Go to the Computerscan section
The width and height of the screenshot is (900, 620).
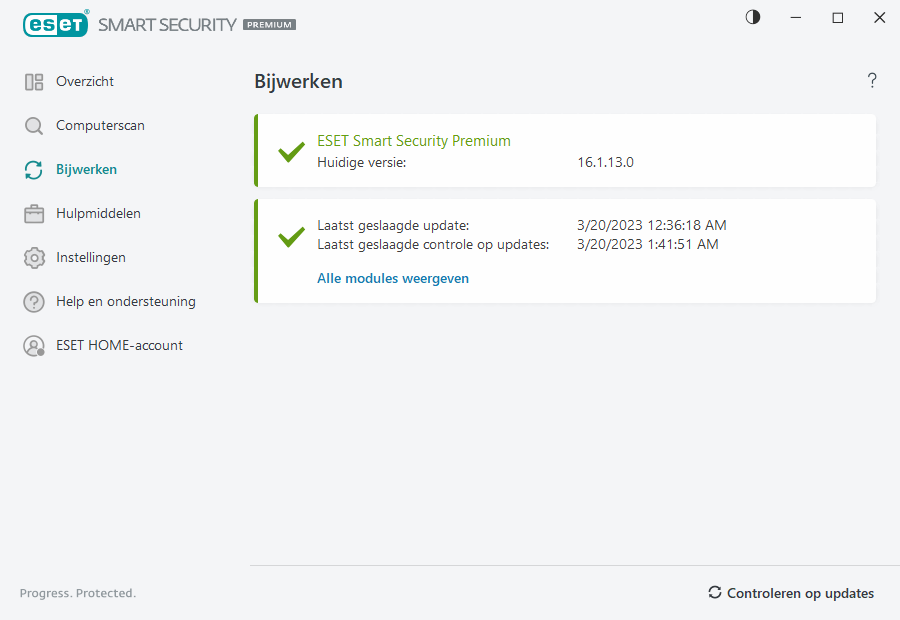(x=100, y=126)
